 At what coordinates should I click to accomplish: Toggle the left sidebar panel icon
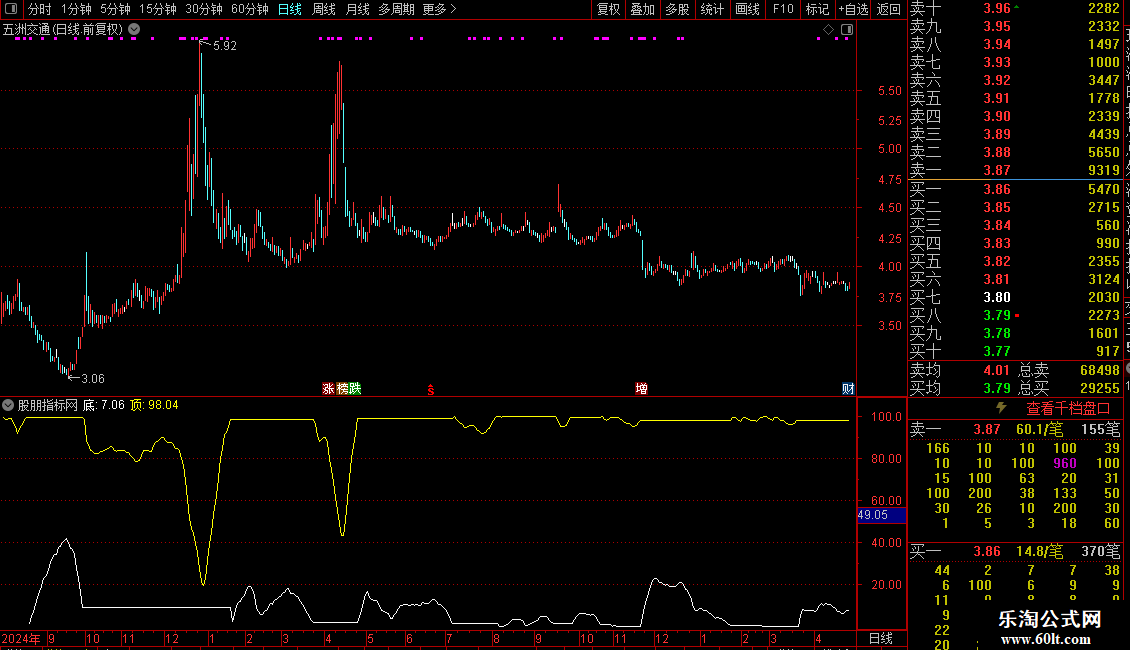(x=11, y=9)
